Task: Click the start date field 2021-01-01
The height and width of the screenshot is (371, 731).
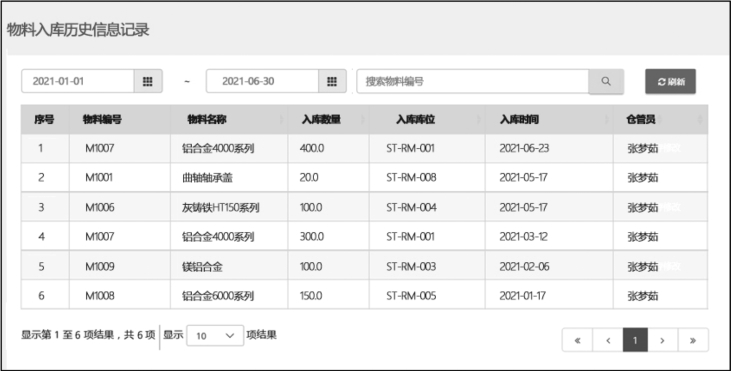Action: click(x=78, y=81)
